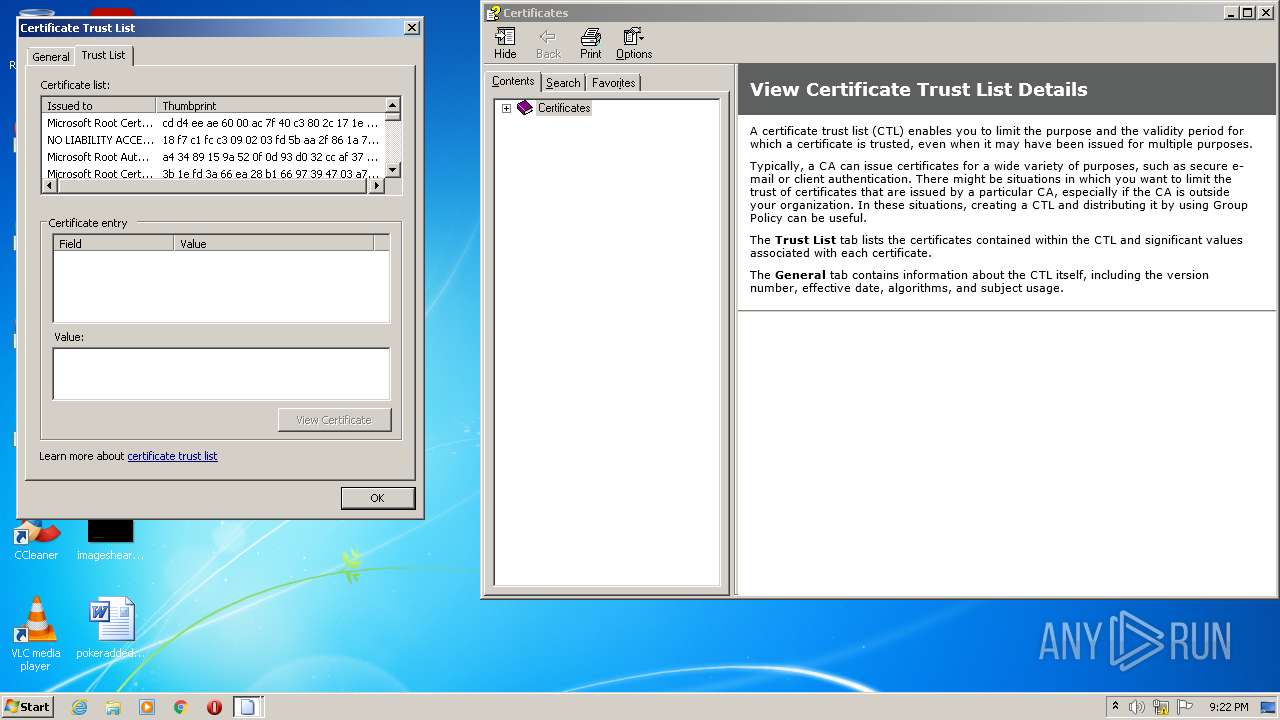Close the Certificate Trust List dialog

pos(411,28)
